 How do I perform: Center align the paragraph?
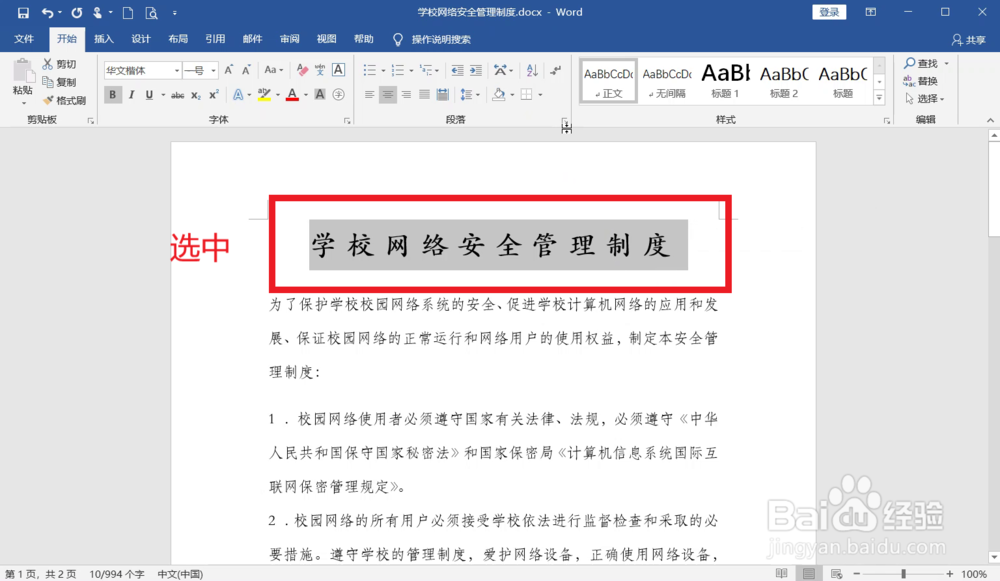point(387,94)
